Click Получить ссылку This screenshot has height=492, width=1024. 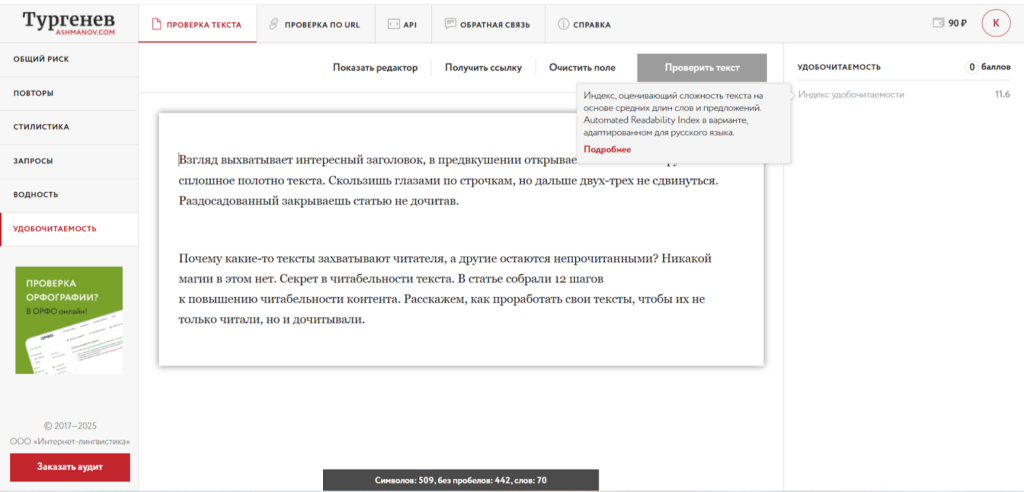coord(483,68)
